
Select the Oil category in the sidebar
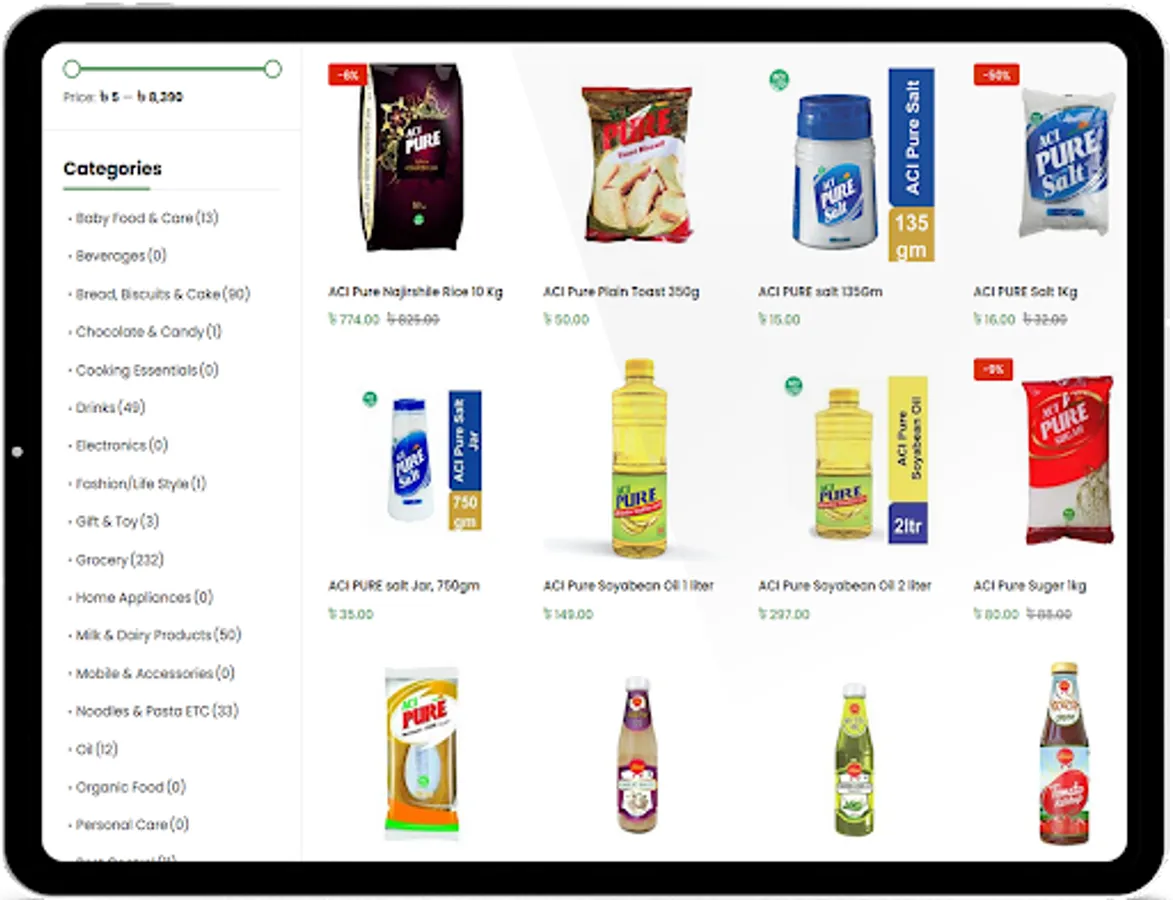click(x=97, y=749)
